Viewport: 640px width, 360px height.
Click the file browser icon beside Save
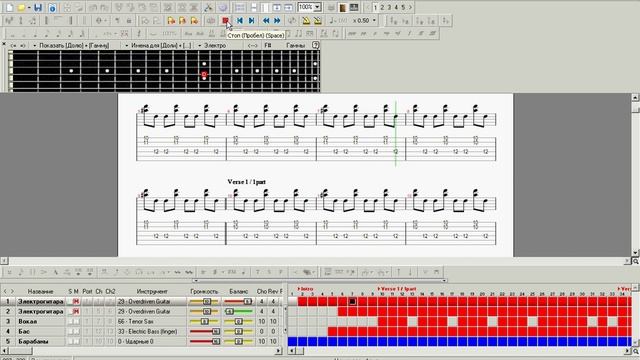point(52,7)
